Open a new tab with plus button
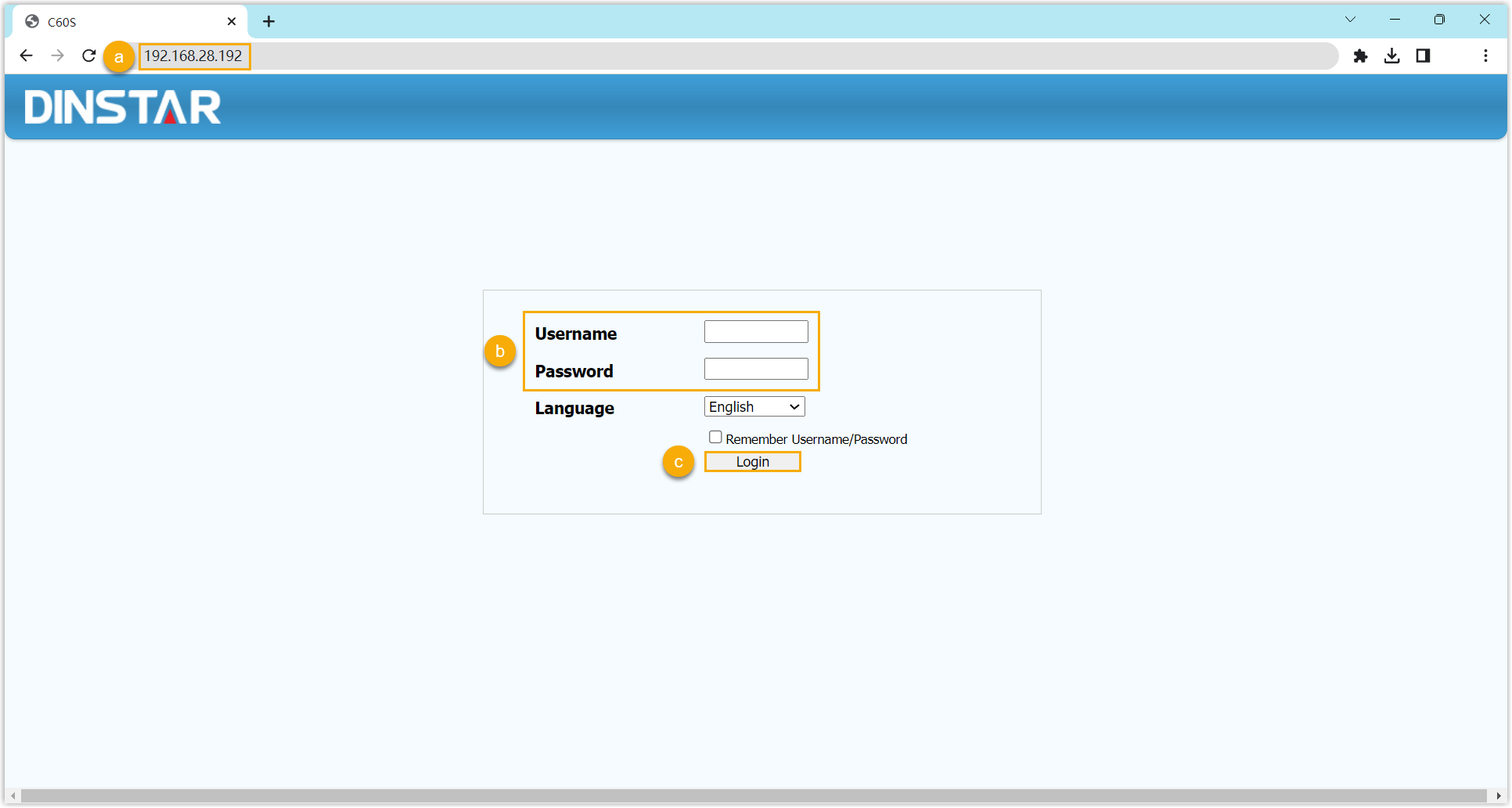Screen dimensions: 1512x808 268,21
